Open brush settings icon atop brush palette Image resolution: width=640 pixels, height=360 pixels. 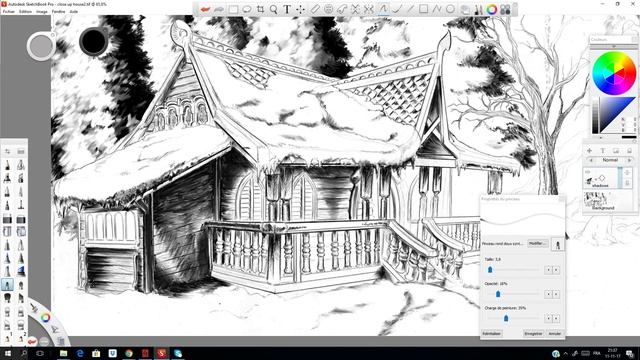[7, 151]
